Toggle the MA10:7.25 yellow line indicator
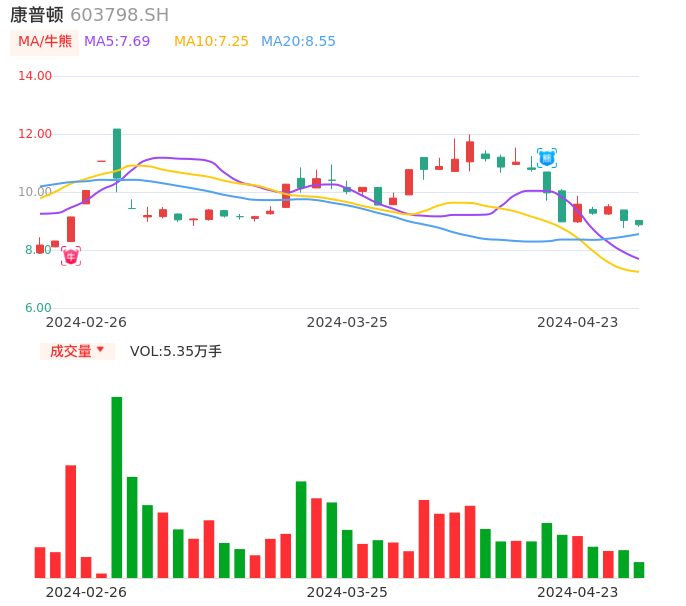Viewport: 686px width, 606px height. 211,41
